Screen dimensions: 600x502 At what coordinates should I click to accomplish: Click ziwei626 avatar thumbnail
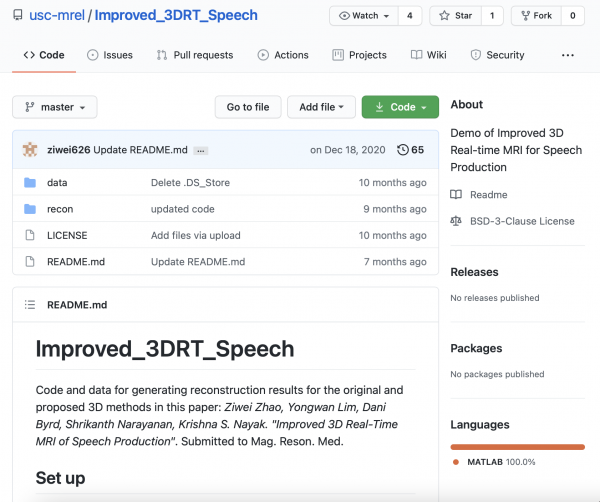coord(30,150)
